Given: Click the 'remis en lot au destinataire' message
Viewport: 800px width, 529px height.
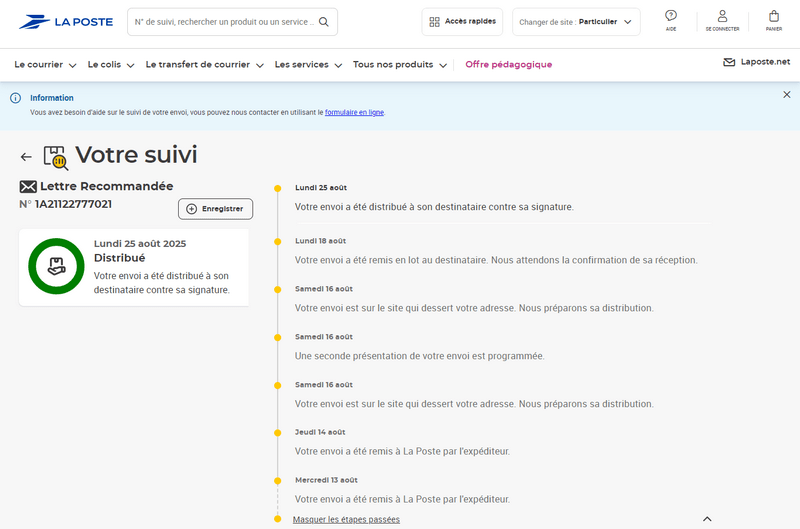Looking at the screenshot, I should pos(496,260).
